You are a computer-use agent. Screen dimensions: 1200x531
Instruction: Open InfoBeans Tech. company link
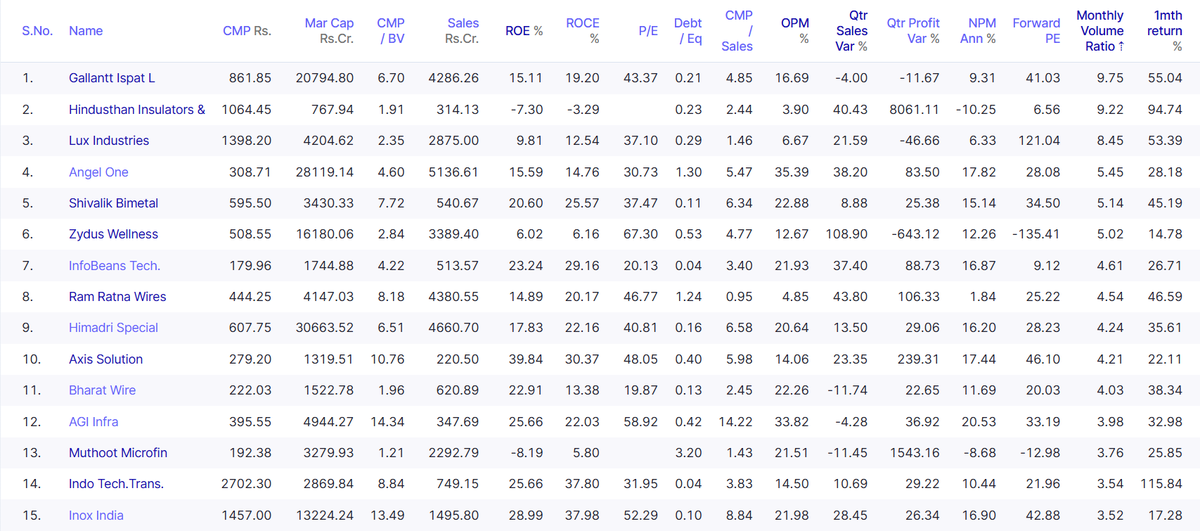(115, 265)
